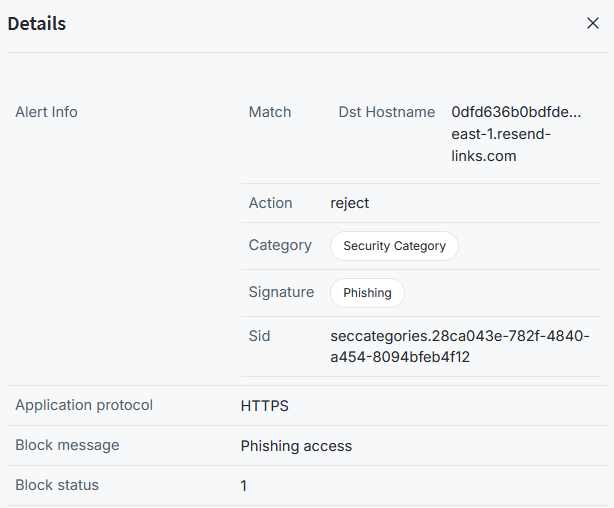Click the reject action value
614x508 pixels.
point(350,203)
